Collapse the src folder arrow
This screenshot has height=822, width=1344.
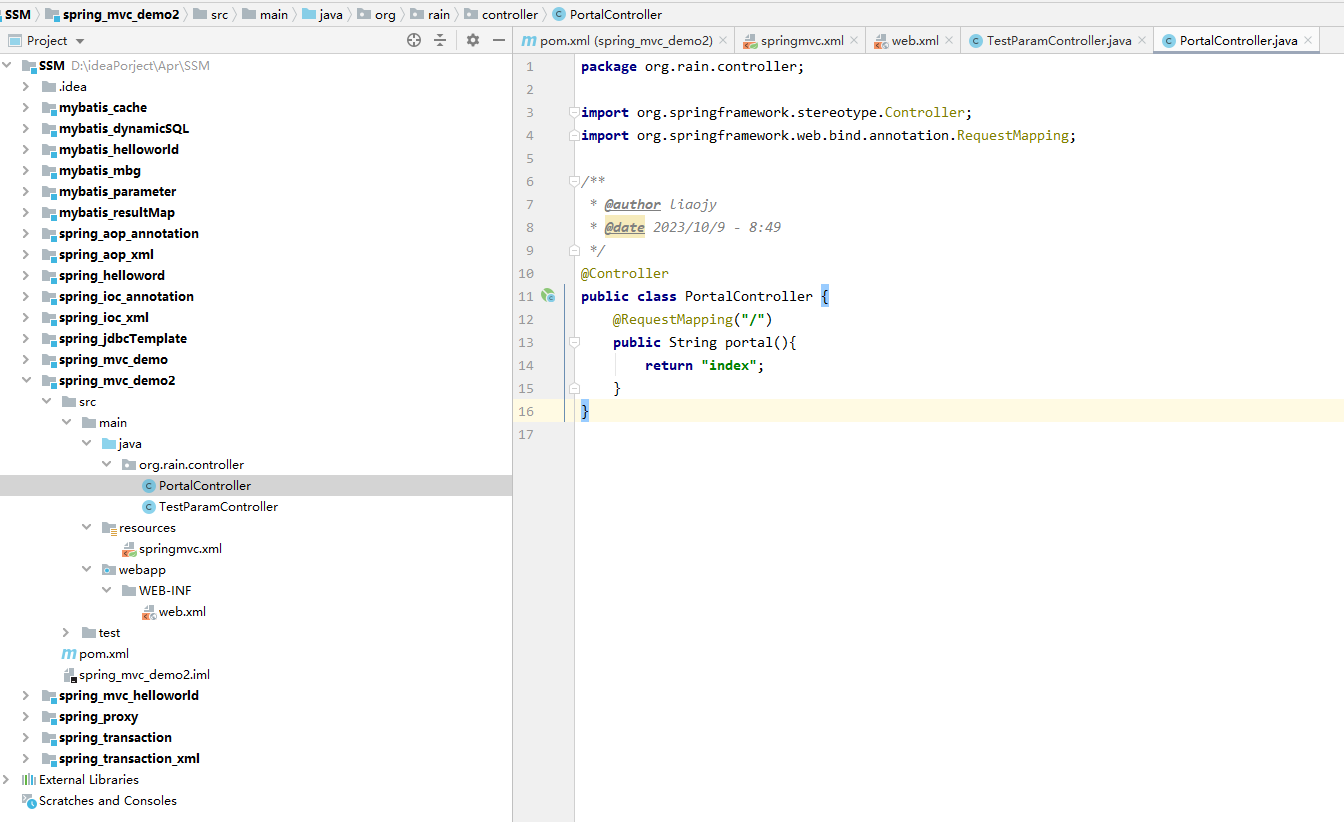click(46, 402)
